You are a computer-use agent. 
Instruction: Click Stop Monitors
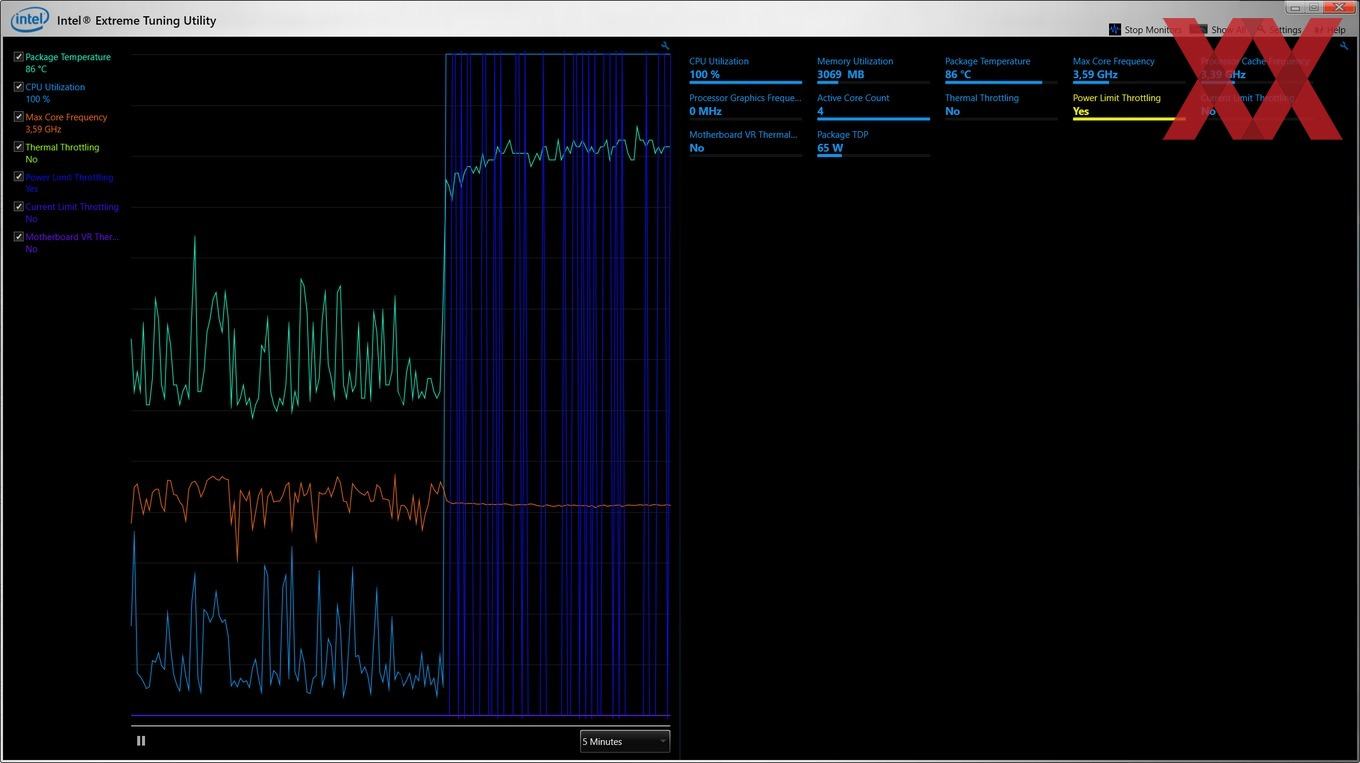click(1145, 30)
